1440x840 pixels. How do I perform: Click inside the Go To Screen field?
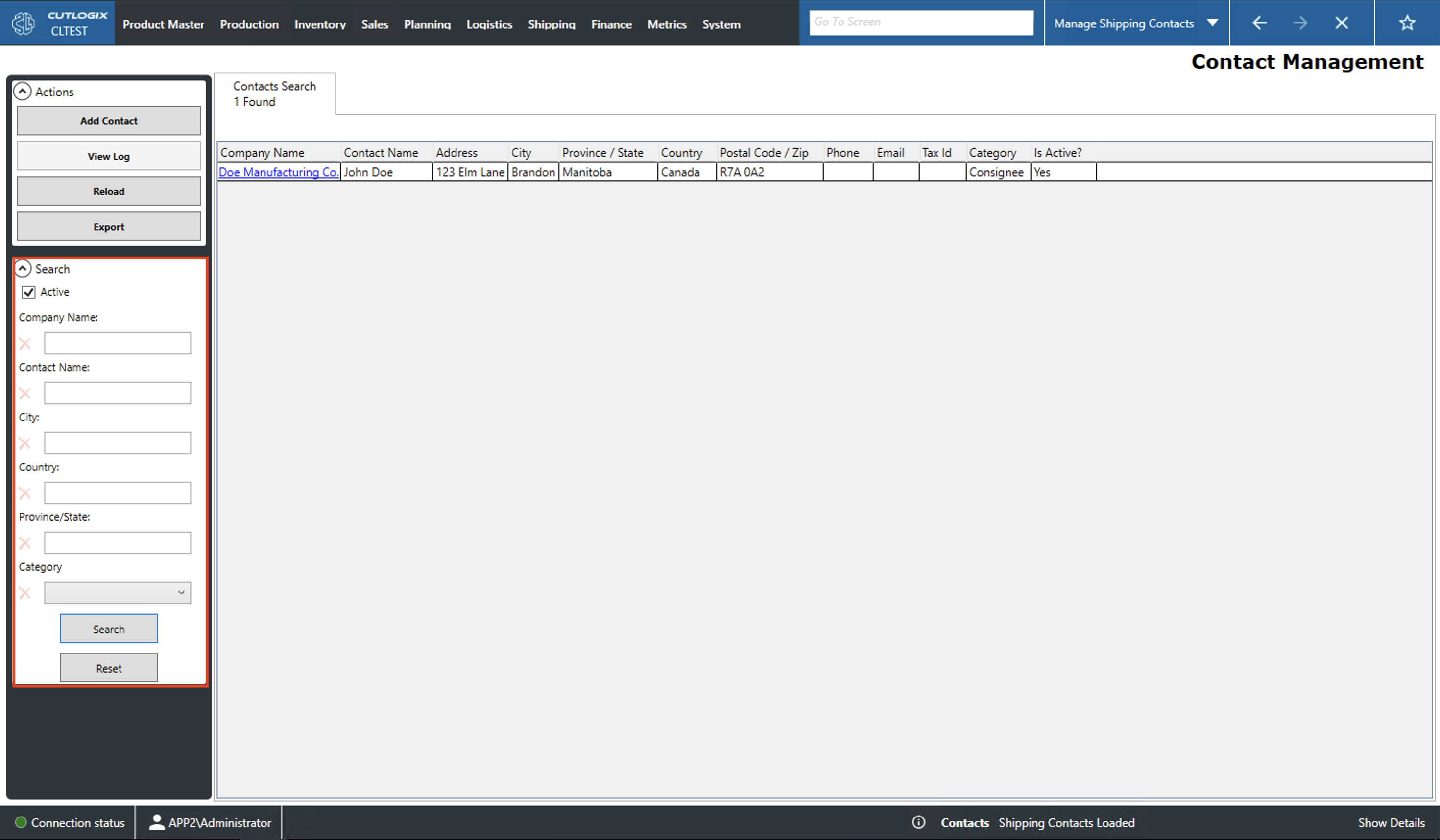(921, 22)
